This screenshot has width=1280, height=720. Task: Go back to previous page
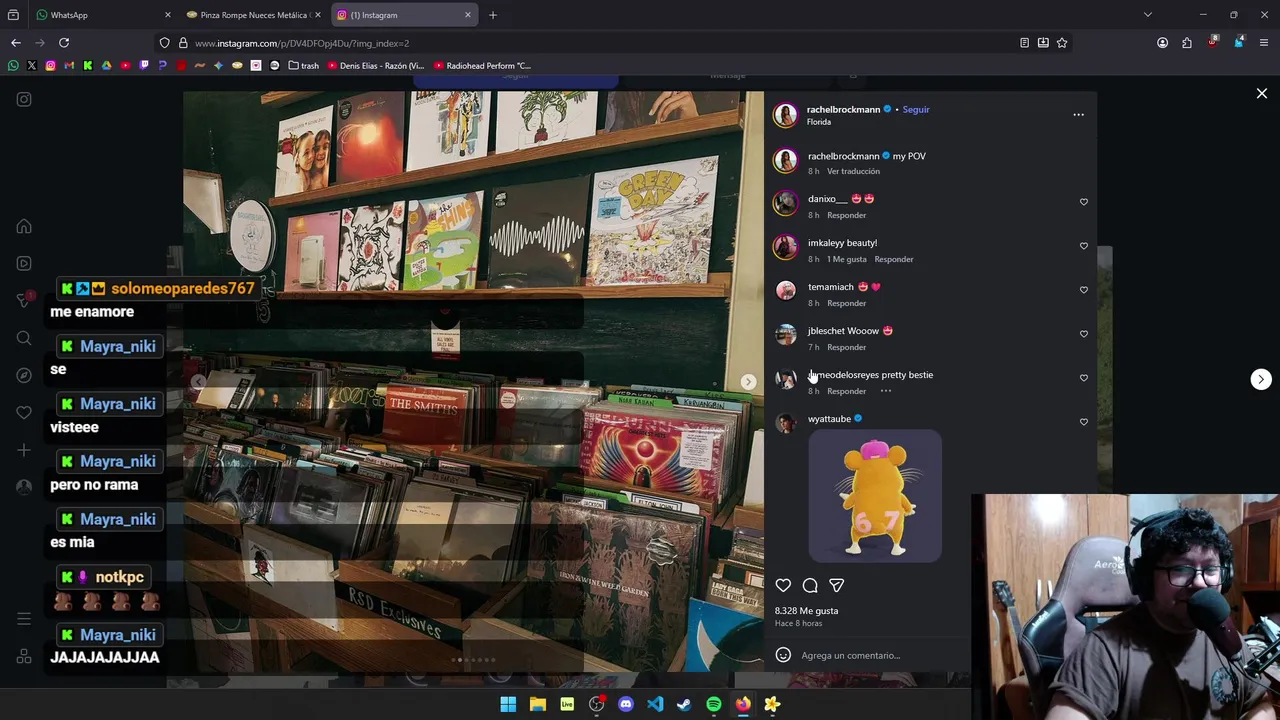tap(16, 43)
